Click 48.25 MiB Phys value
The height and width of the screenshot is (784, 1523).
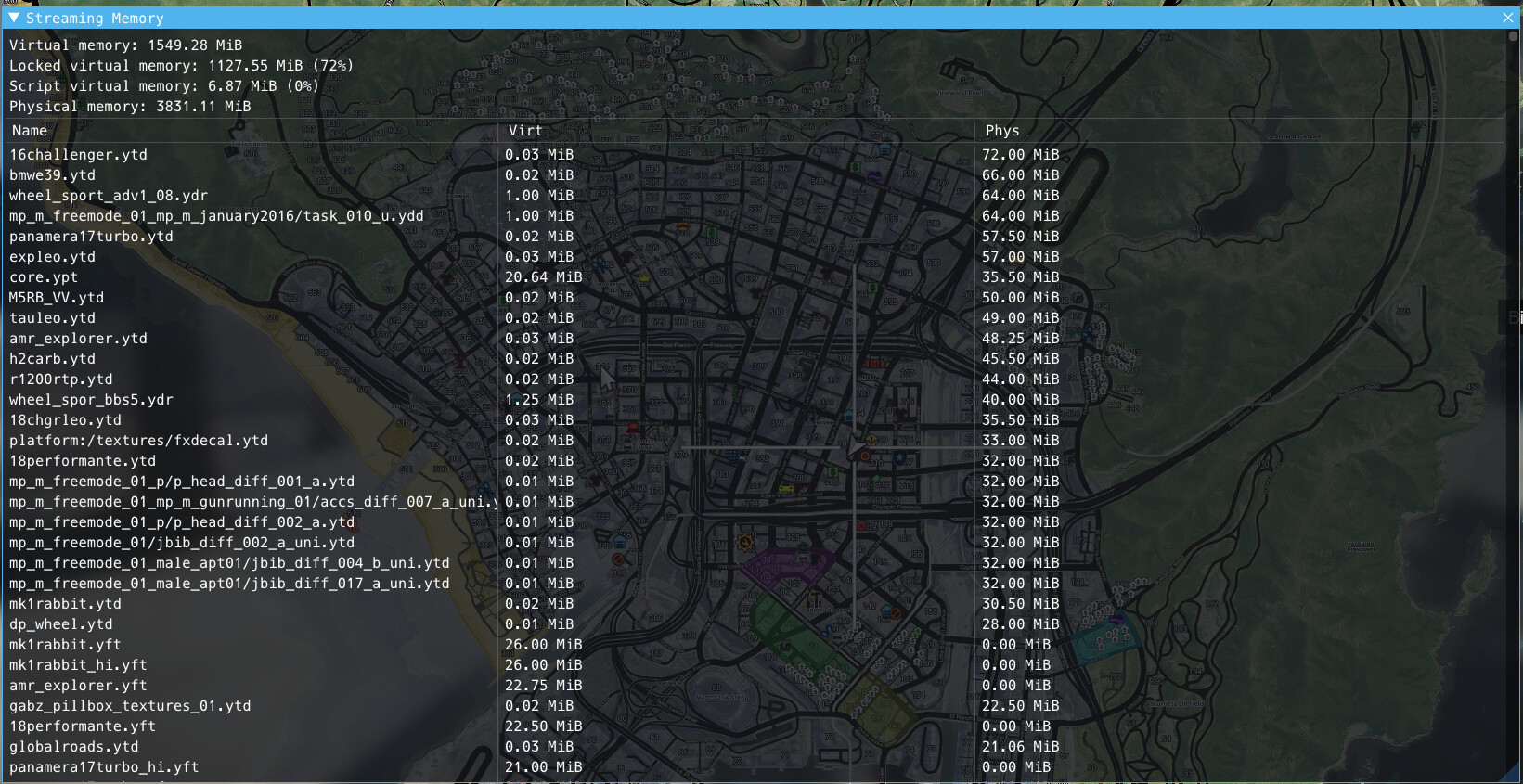1021,339
